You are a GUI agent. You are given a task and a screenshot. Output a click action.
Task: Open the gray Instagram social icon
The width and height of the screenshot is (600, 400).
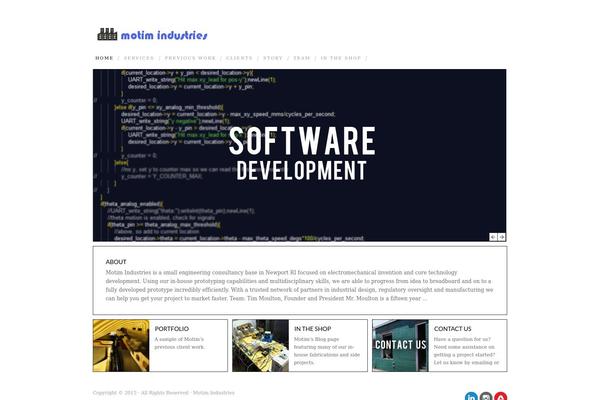point(486,396)
